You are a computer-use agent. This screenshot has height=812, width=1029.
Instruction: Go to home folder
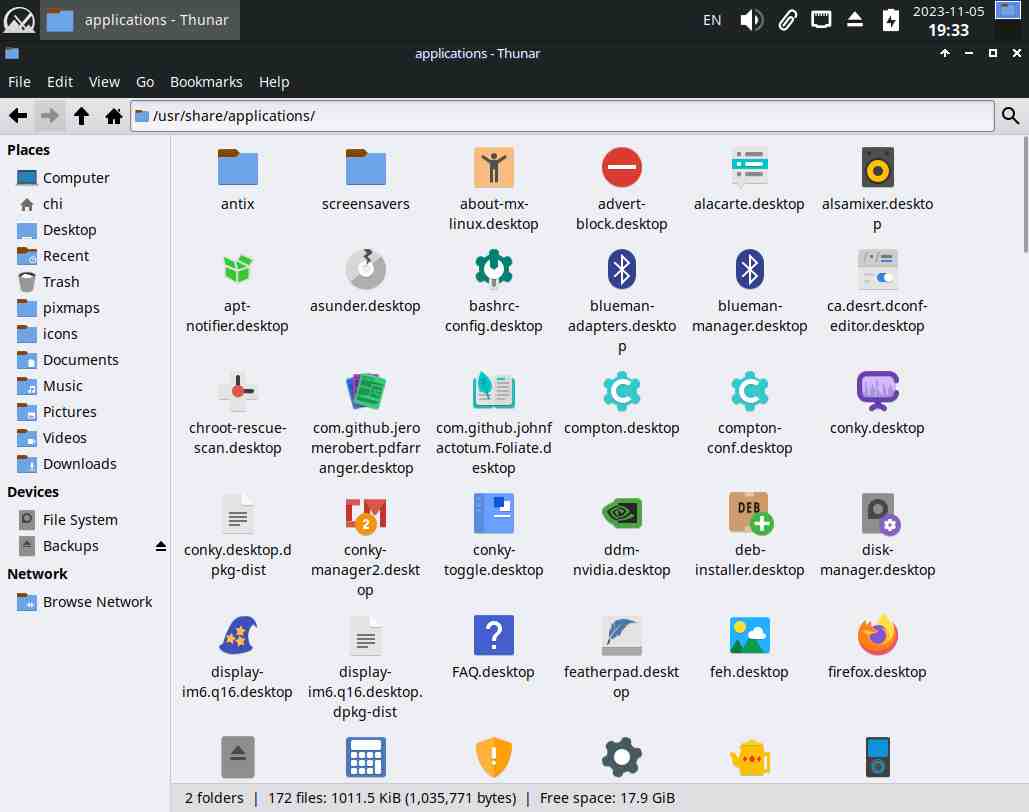coord(114,116)
